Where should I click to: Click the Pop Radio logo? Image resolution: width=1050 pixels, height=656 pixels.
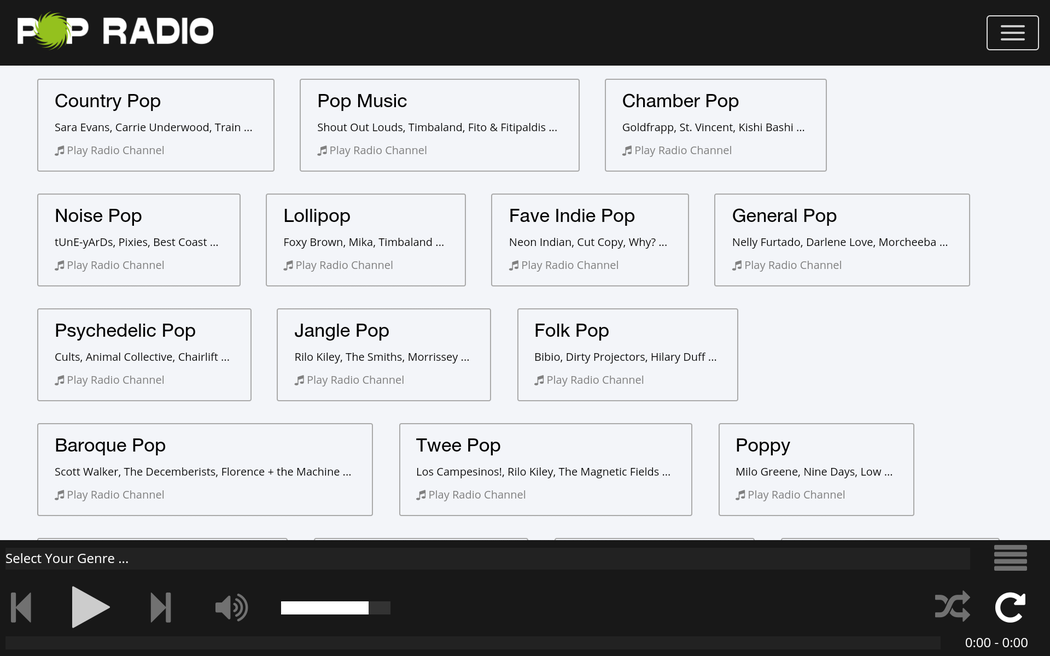pos(115,31)
